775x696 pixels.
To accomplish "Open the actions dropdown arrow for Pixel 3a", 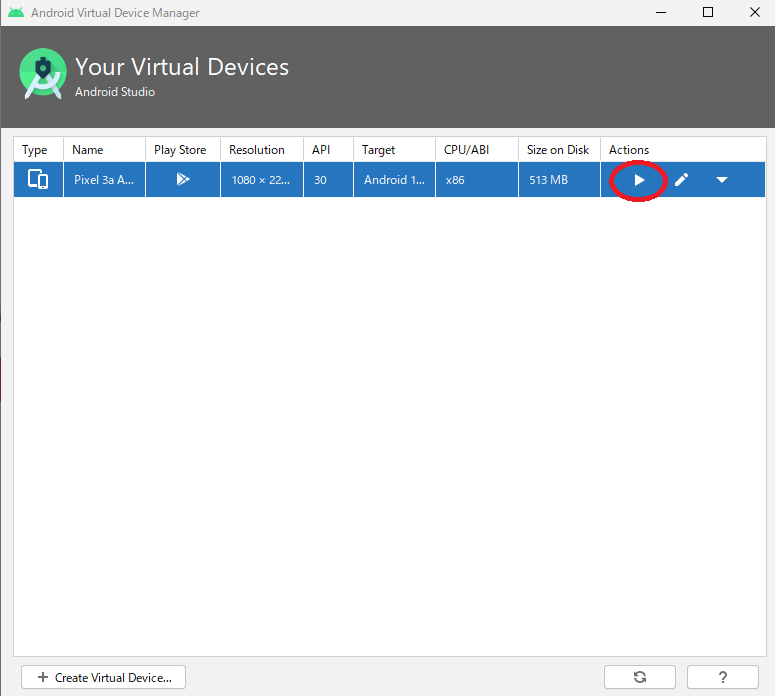I will [722, 180].
